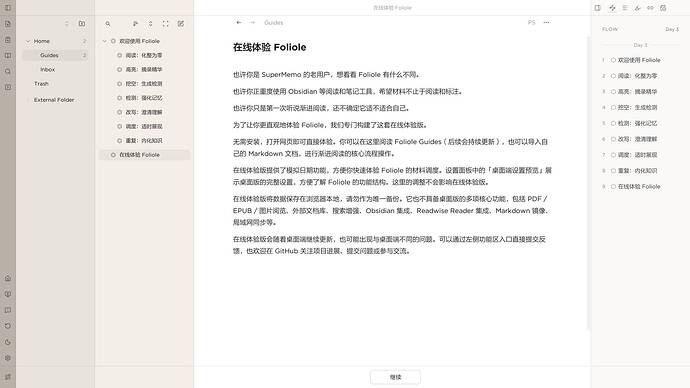Click the new document compose icon
This screenshot has width=690, height=388.
click(x=181, y=24)
